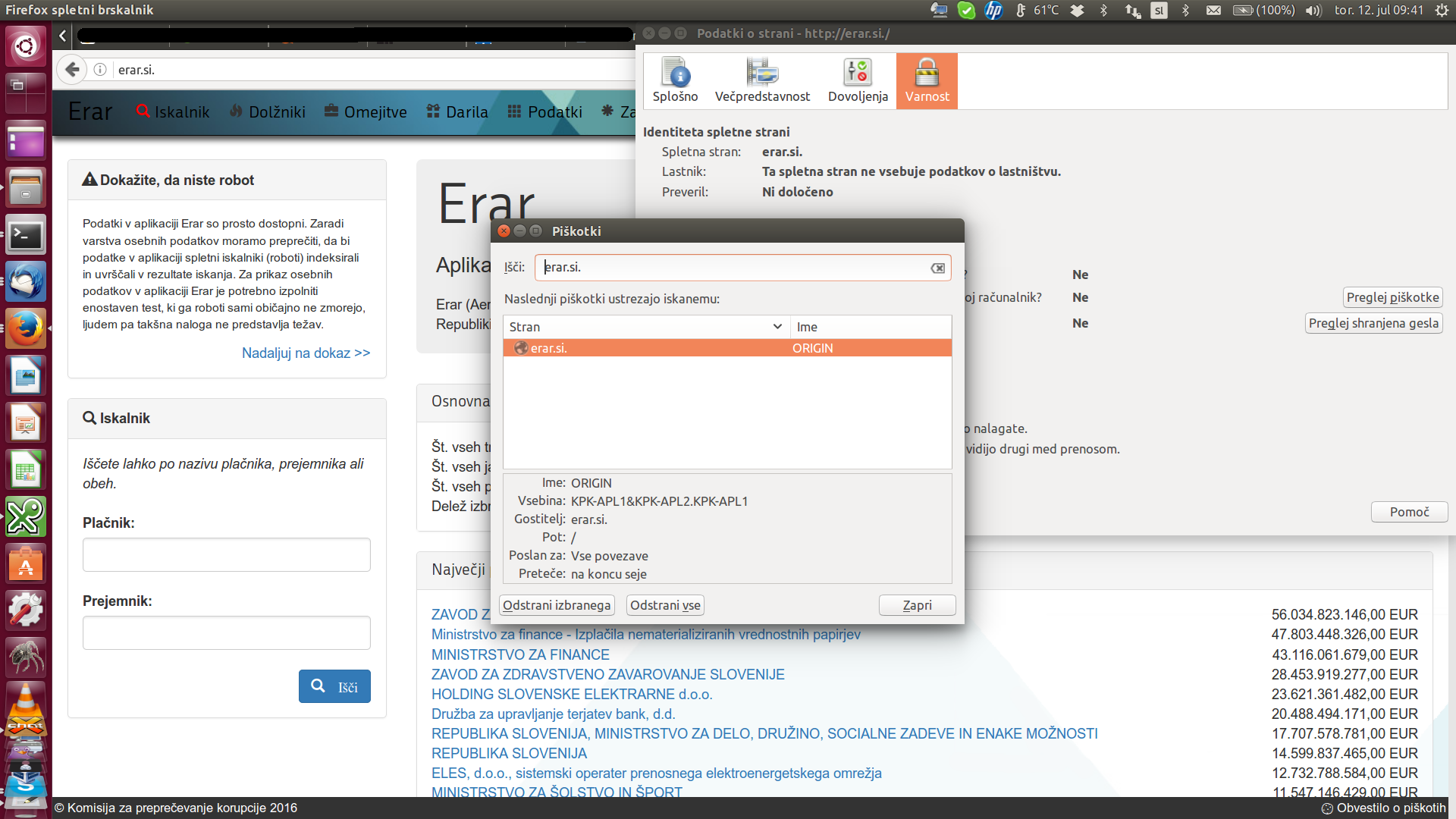Screen dimensions: 1456x819
Task: Click the Ime column header
Action: pos(871,327)
